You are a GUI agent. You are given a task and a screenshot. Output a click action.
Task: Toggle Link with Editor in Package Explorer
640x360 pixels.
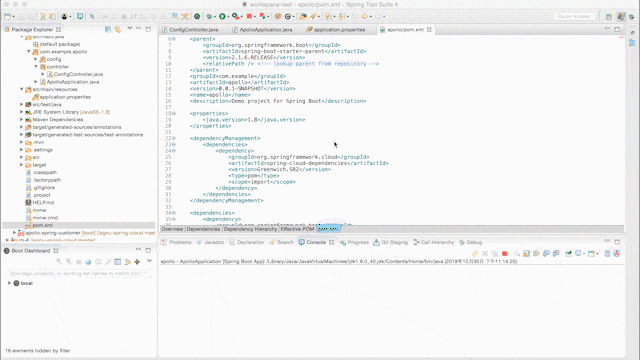(x=118, y=29)
